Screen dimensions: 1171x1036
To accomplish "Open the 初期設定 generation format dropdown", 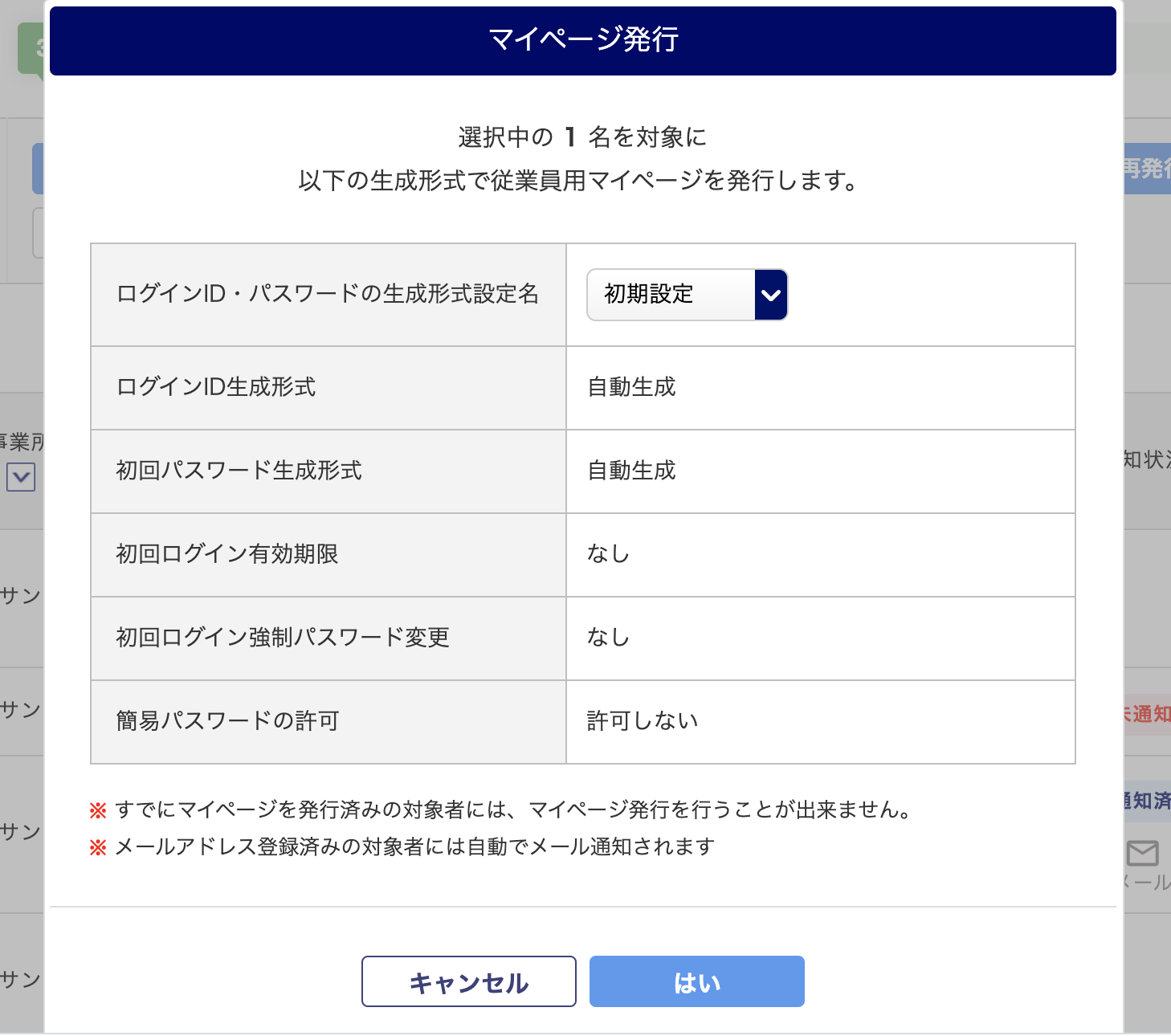I will pyautogui.click(x=687, y=295).
